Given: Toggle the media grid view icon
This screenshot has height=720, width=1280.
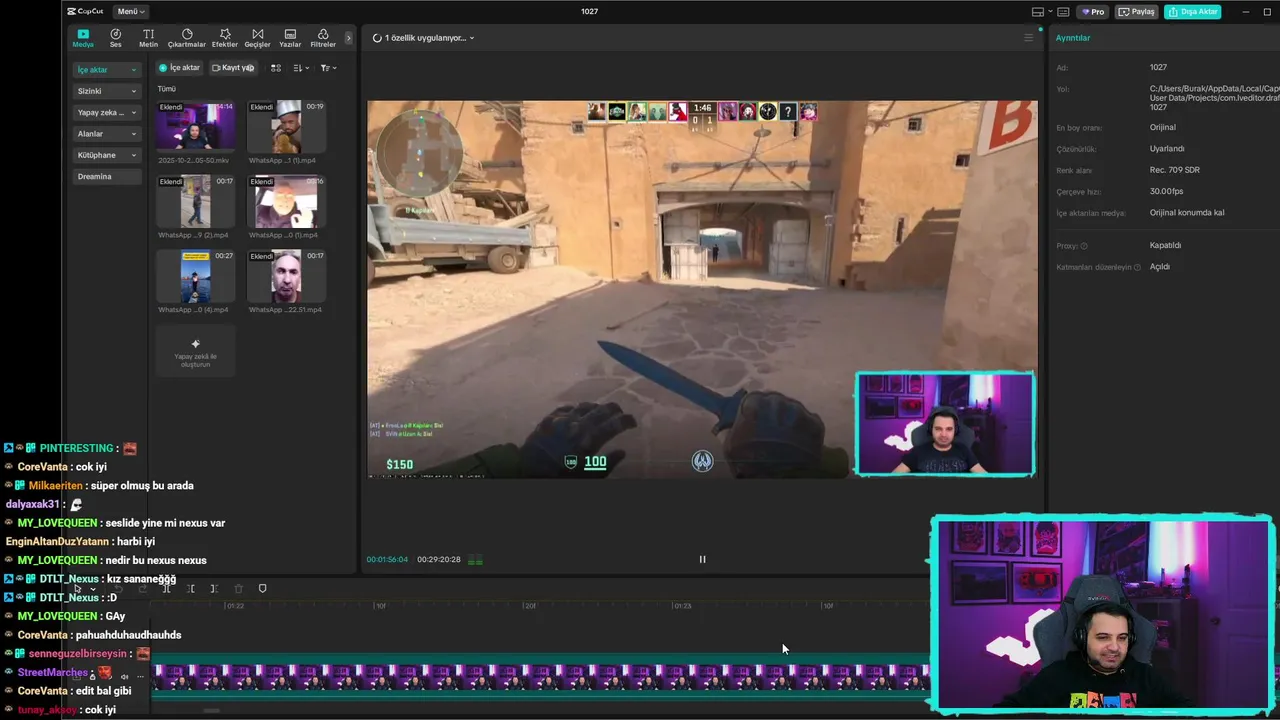Looking at the screenshot, I should click(x=276, y=68).
